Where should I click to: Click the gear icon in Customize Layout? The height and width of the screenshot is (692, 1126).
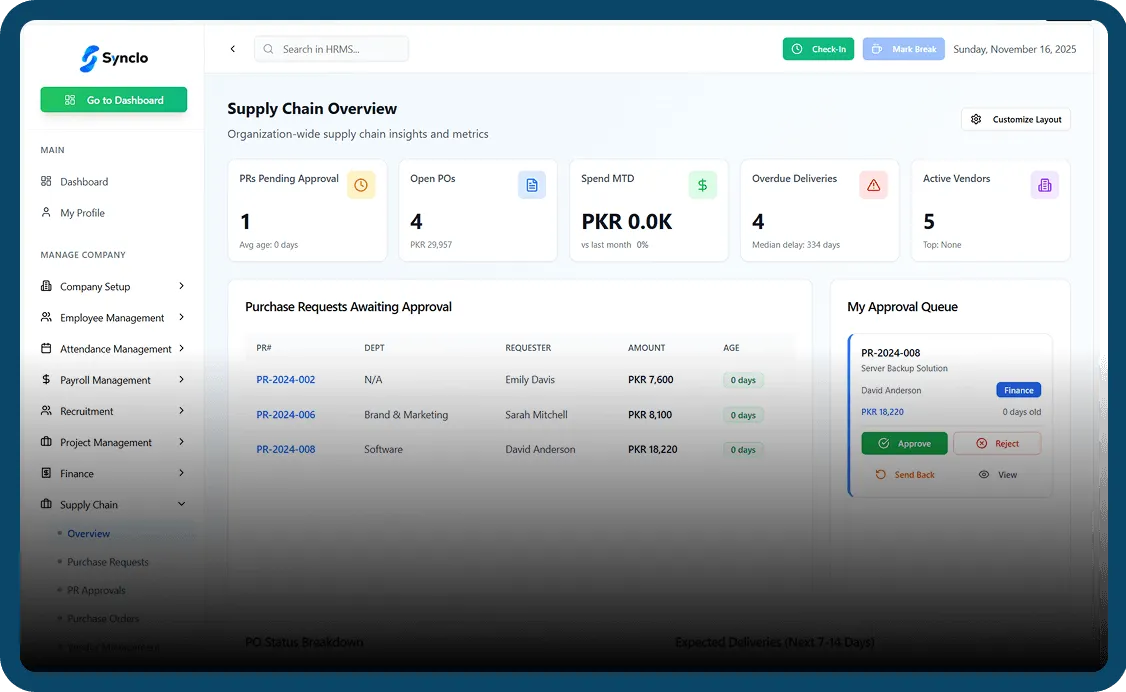pos(976,120)
